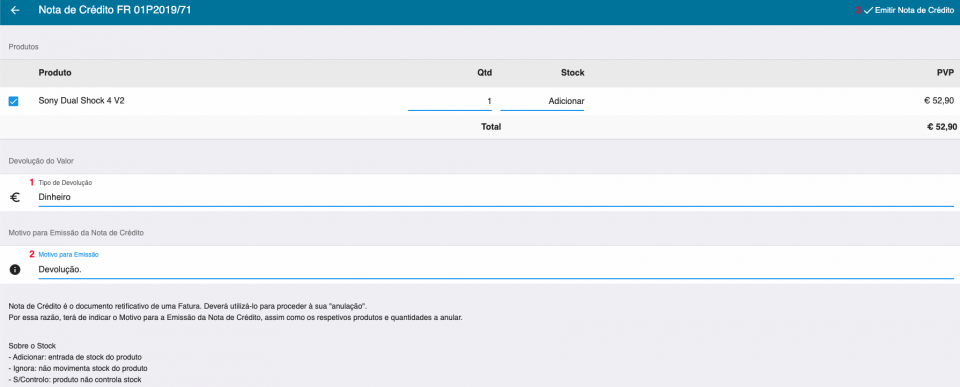Click the Sony Dual Shock 4 V2 product name
This screenshot has width=960, height=387.
81,100
